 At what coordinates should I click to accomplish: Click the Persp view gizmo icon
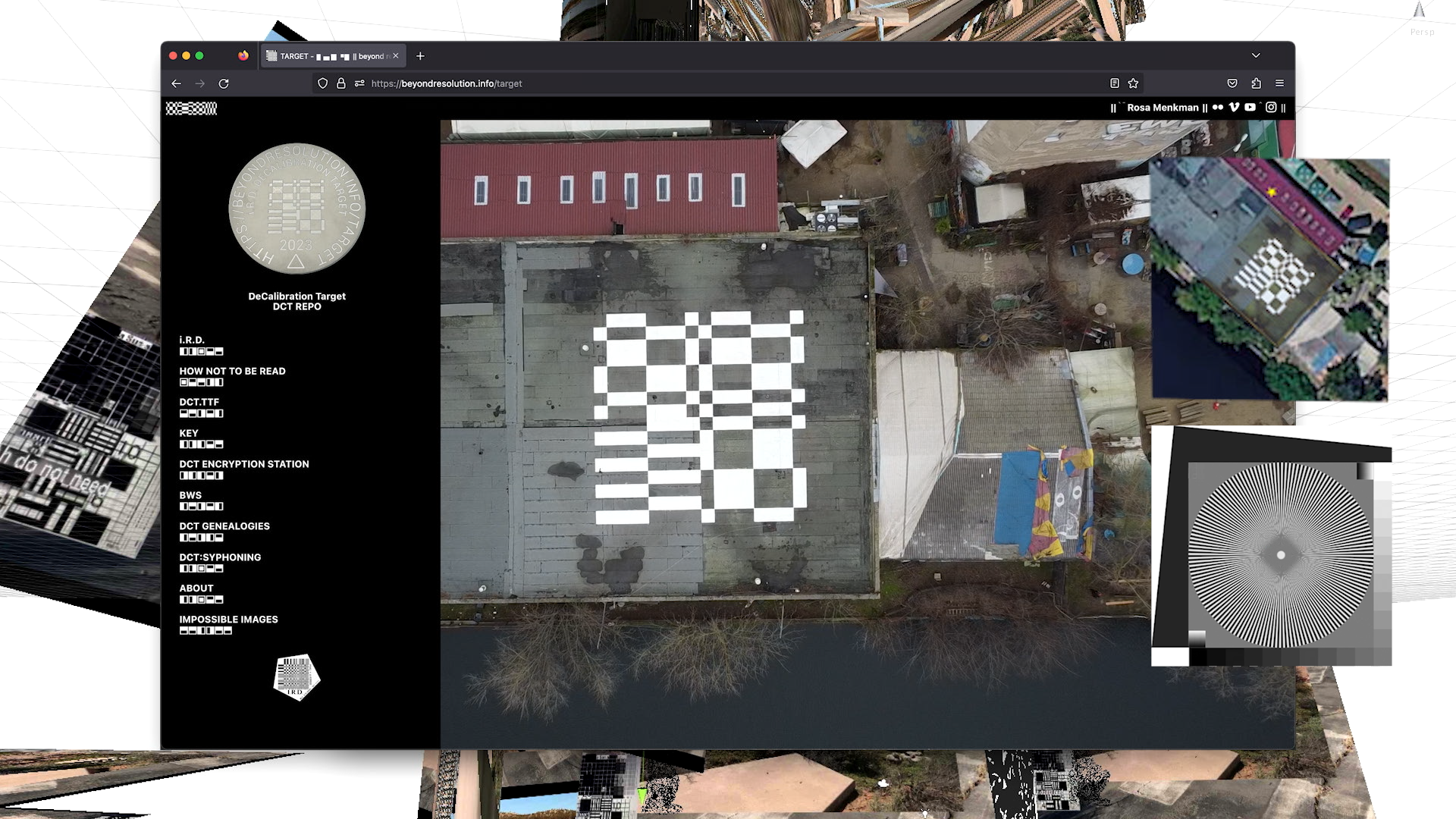click(x=1420, y=10)
